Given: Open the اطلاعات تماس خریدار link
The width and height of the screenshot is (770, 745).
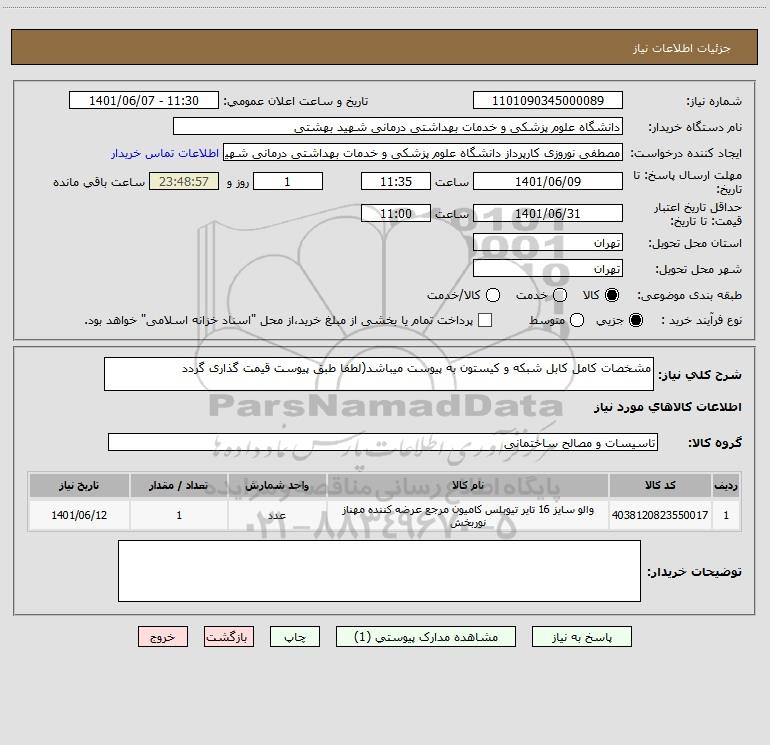Looking at the screenshot, I should coord(165,153).
